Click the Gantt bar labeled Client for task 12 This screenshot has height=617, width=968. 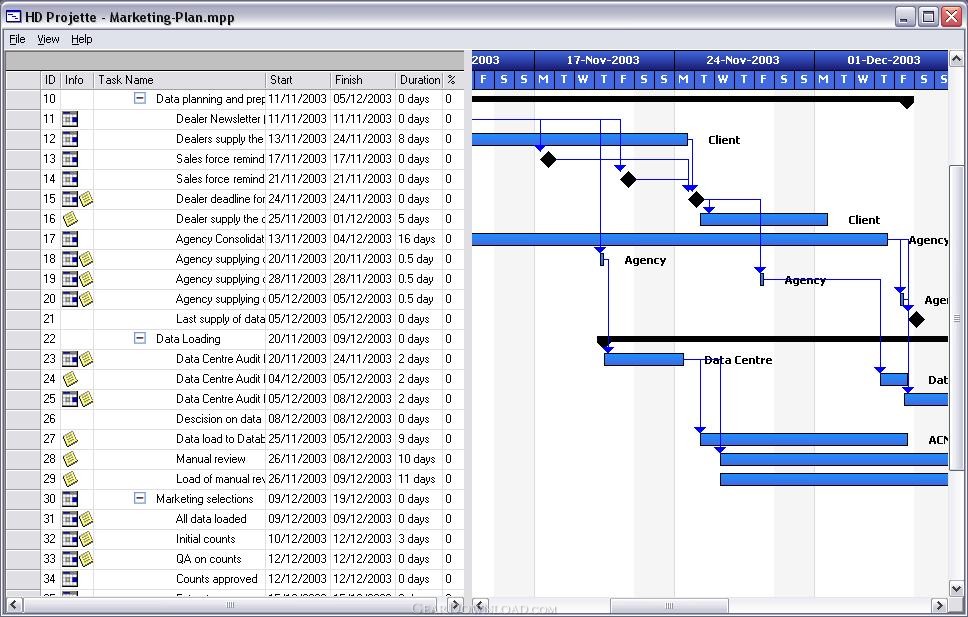click(x=580, y=140)
